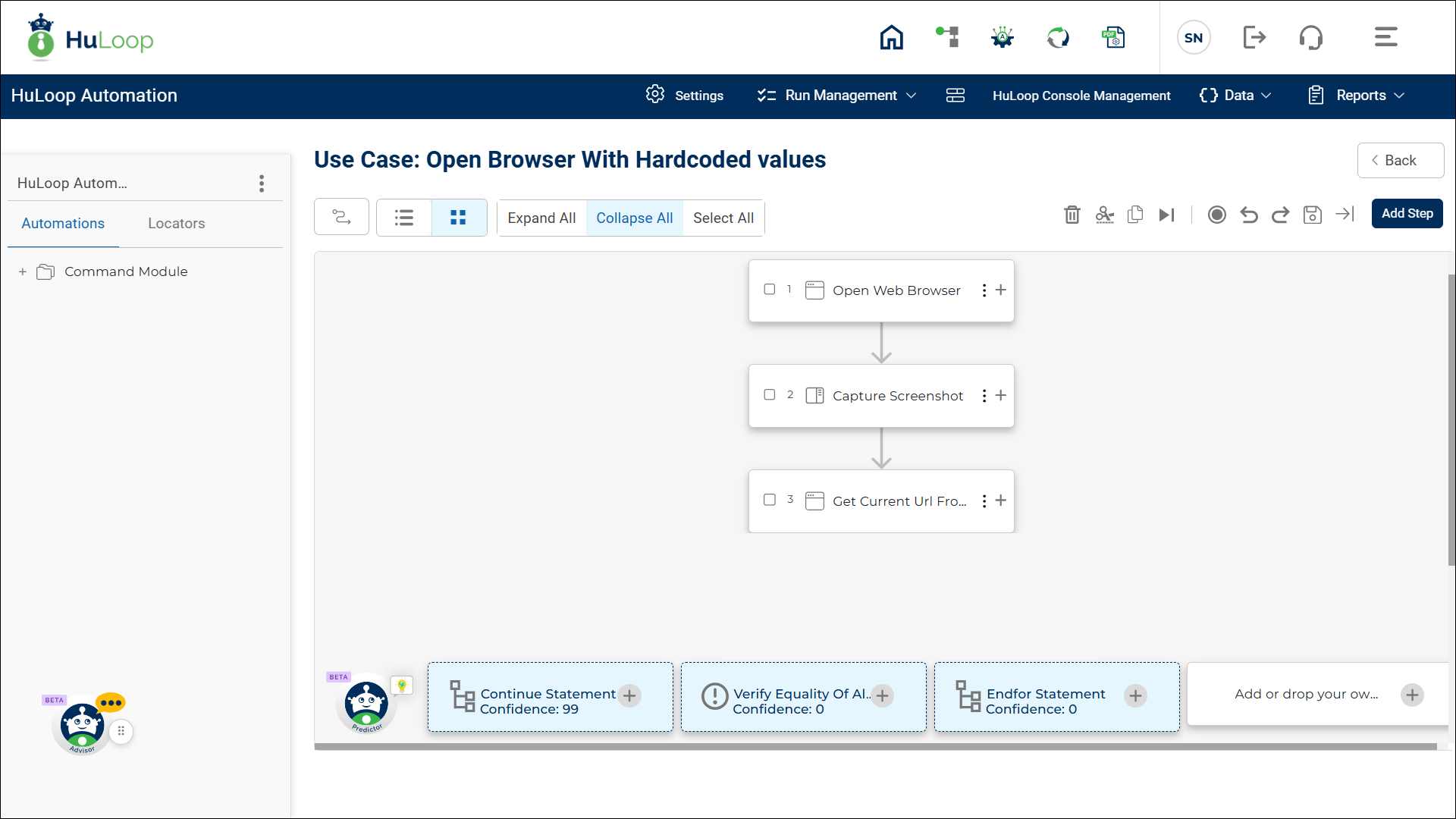Click the Back button

pyautogui.click(x=1400, y=161)
